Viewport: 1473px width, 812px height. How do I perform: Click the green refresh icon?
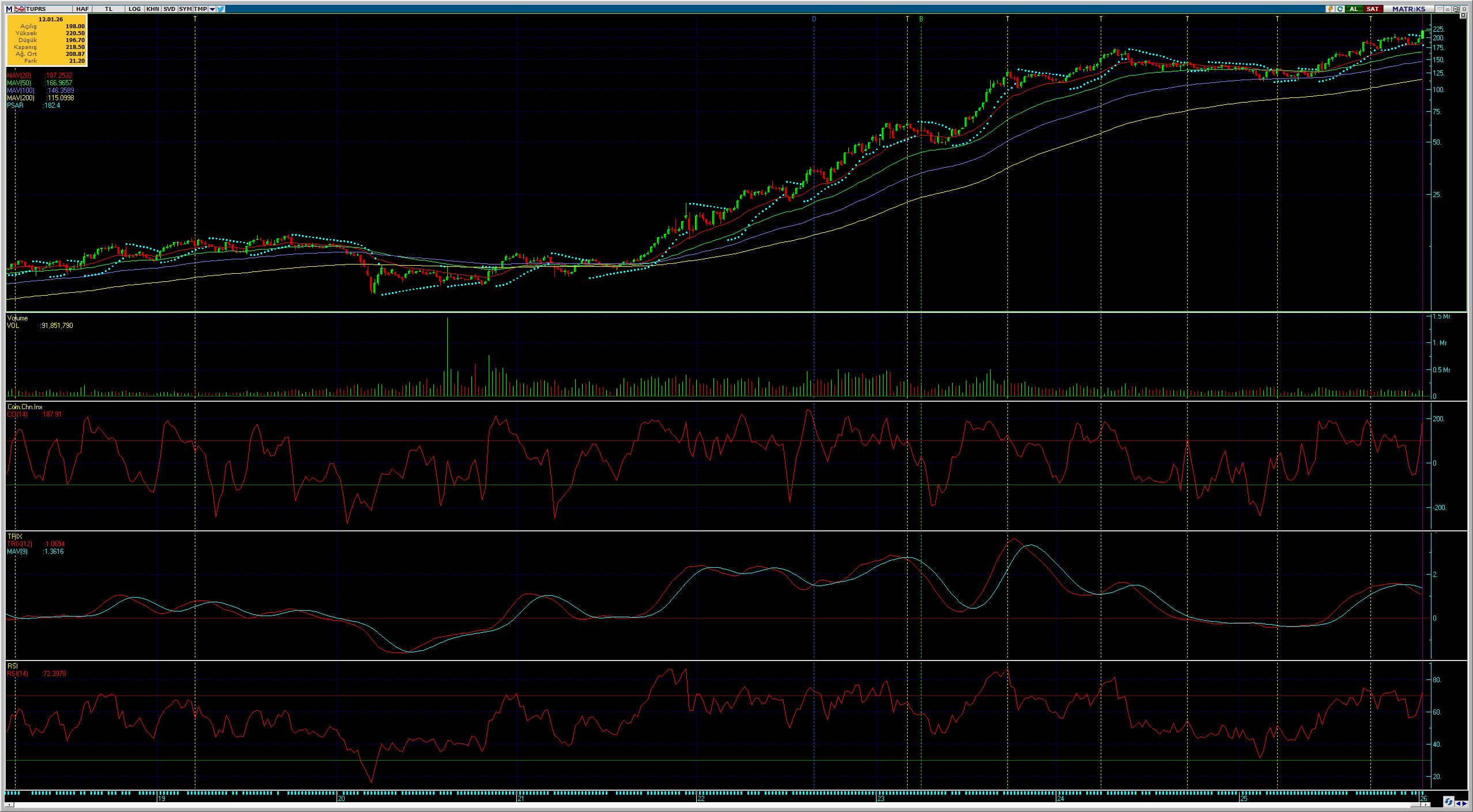pos(1340,9)
